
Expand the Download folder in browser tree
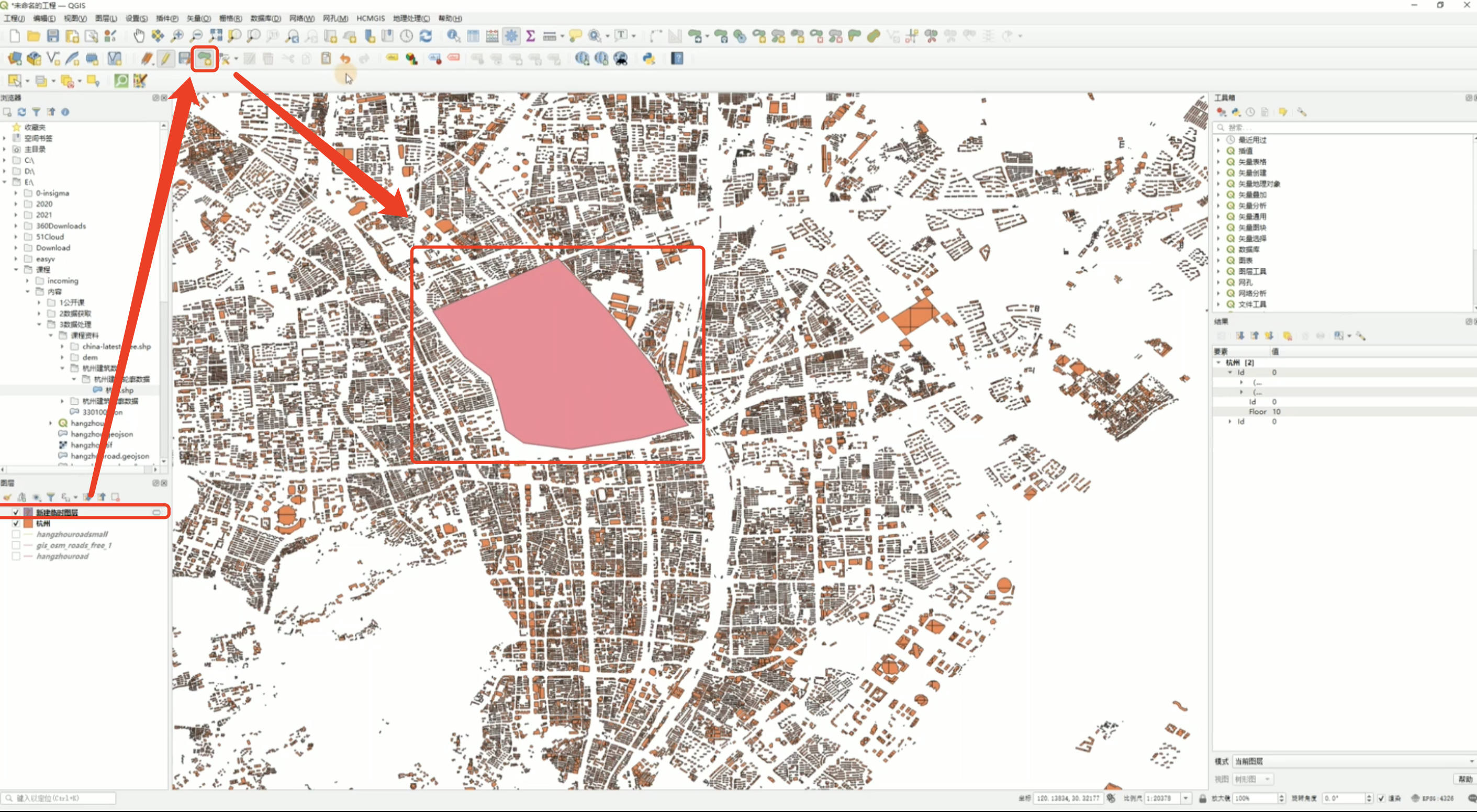16,247
